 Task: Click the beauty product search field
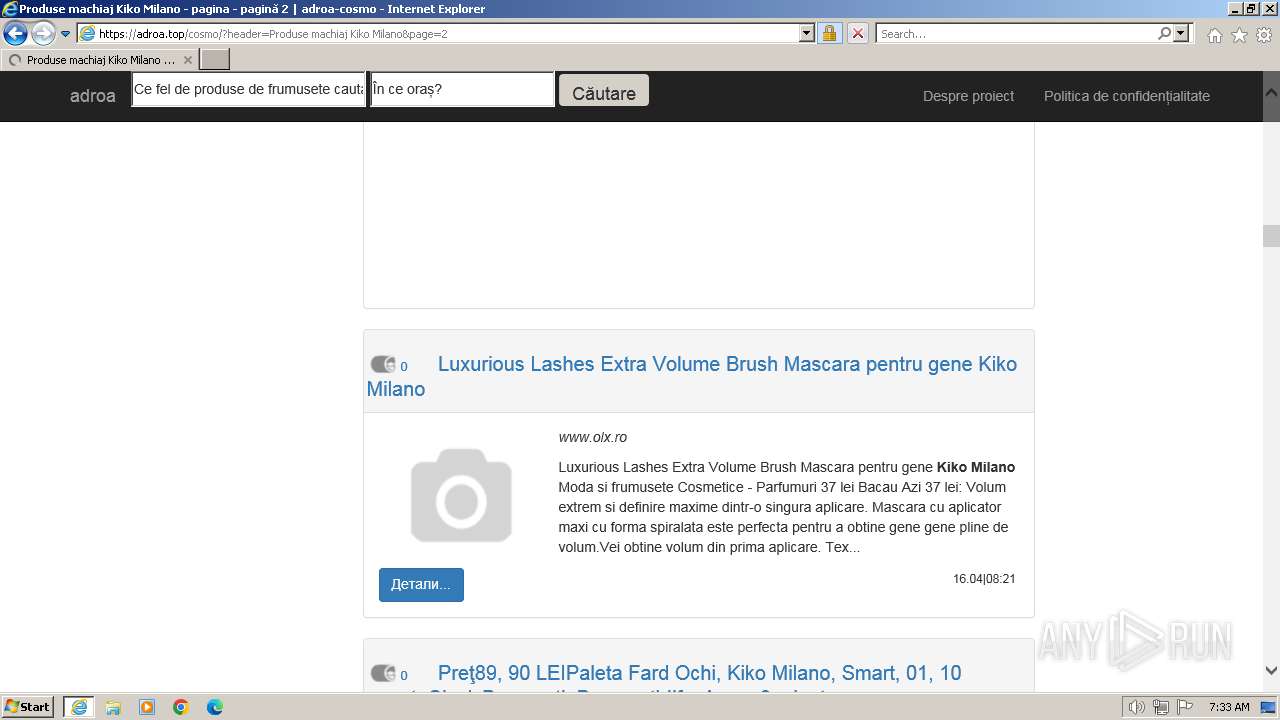point(249,89)
